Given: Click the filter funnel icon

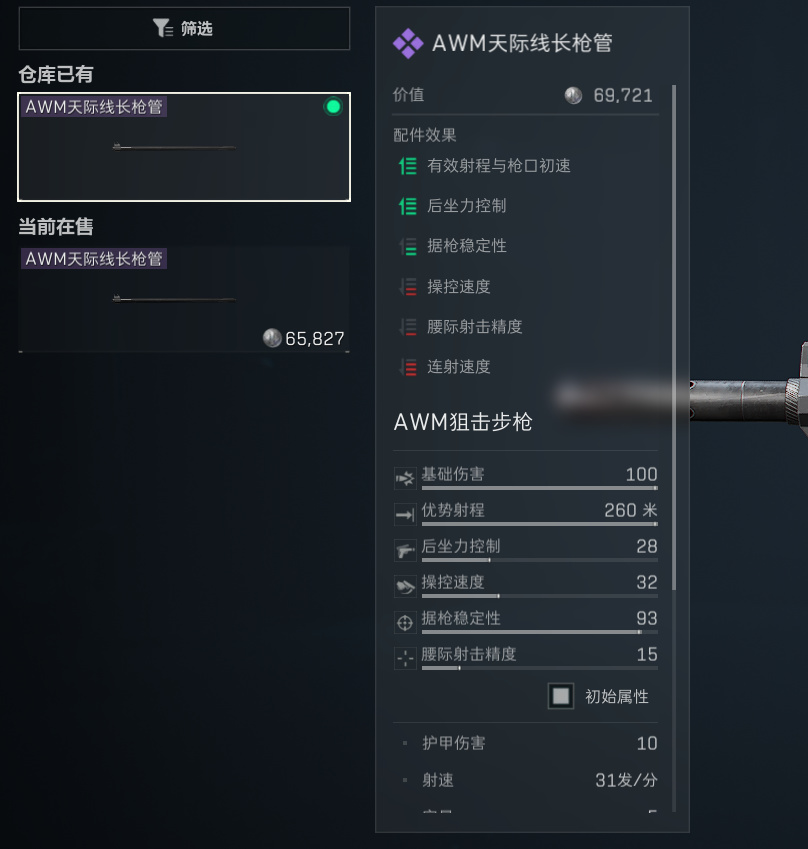Looking at the screenshot, I should [162, 28].
